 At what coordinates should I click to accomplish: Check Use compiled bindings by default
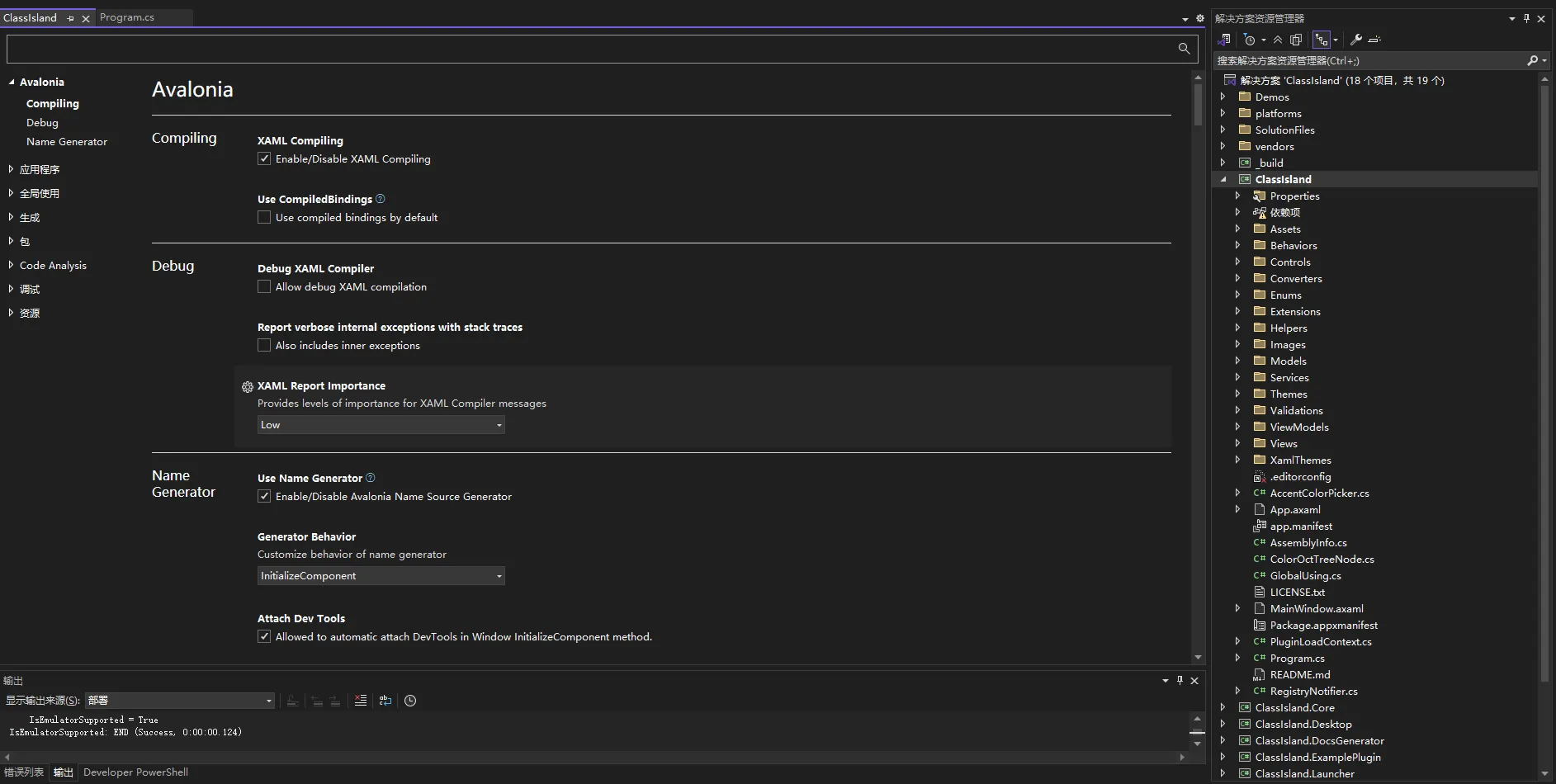coord(264,217)
